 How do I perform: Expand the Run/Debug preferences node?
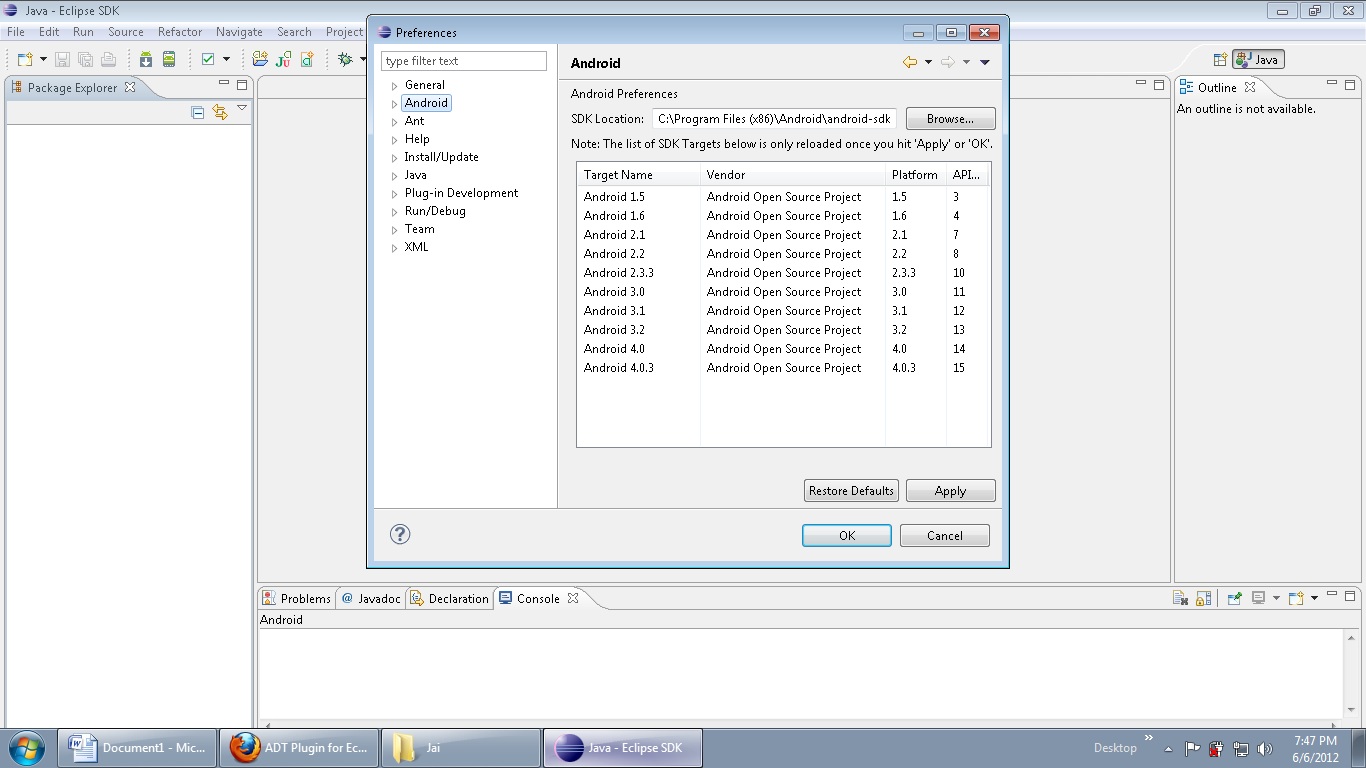coord(395,212)
